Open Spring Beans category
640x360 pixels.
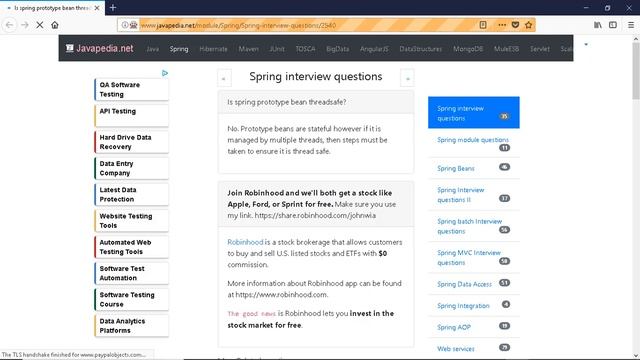click(x=473, y=168)
